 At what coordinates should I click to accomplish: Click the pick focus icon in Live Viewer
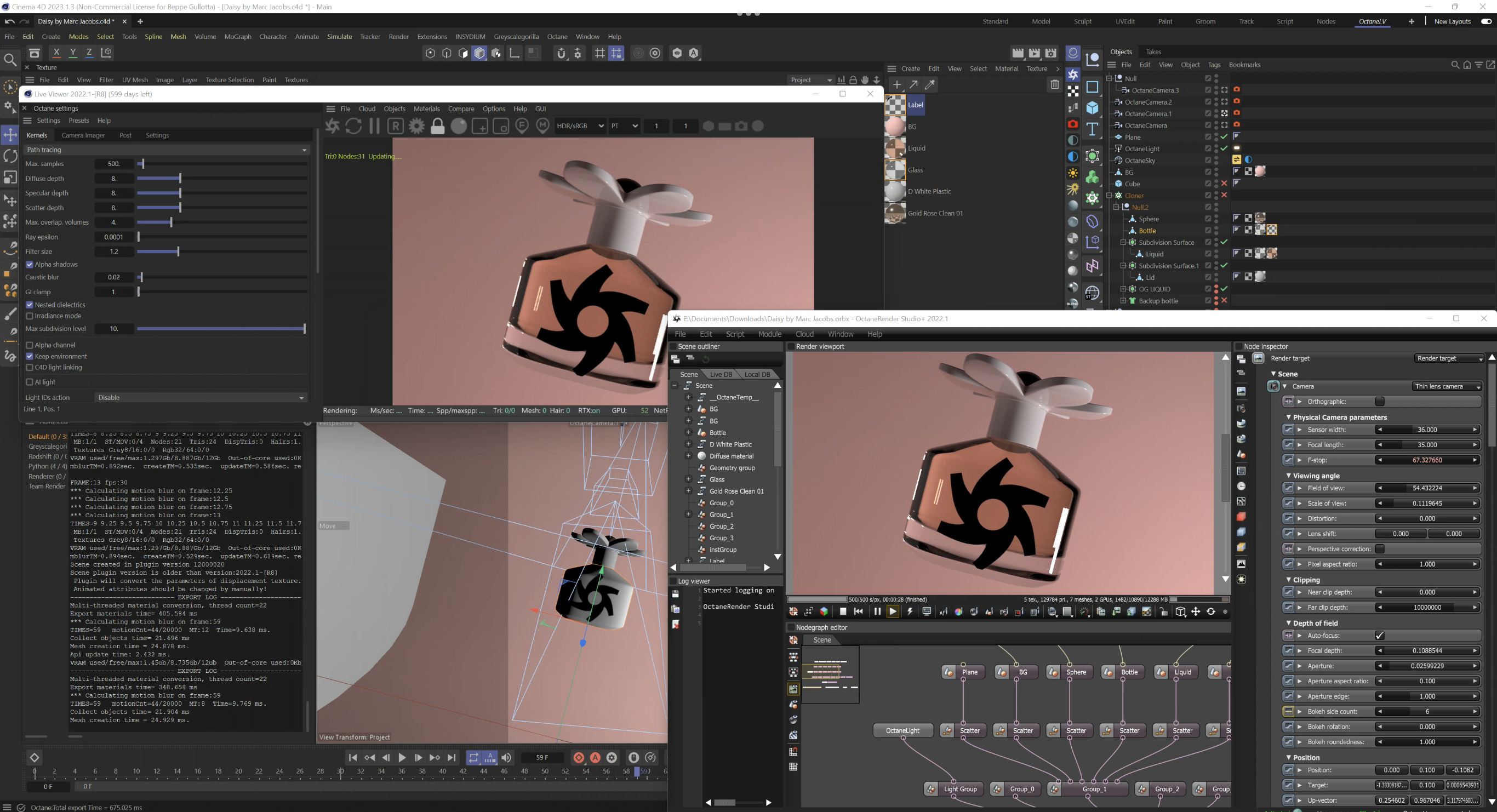tap(522, 126)
